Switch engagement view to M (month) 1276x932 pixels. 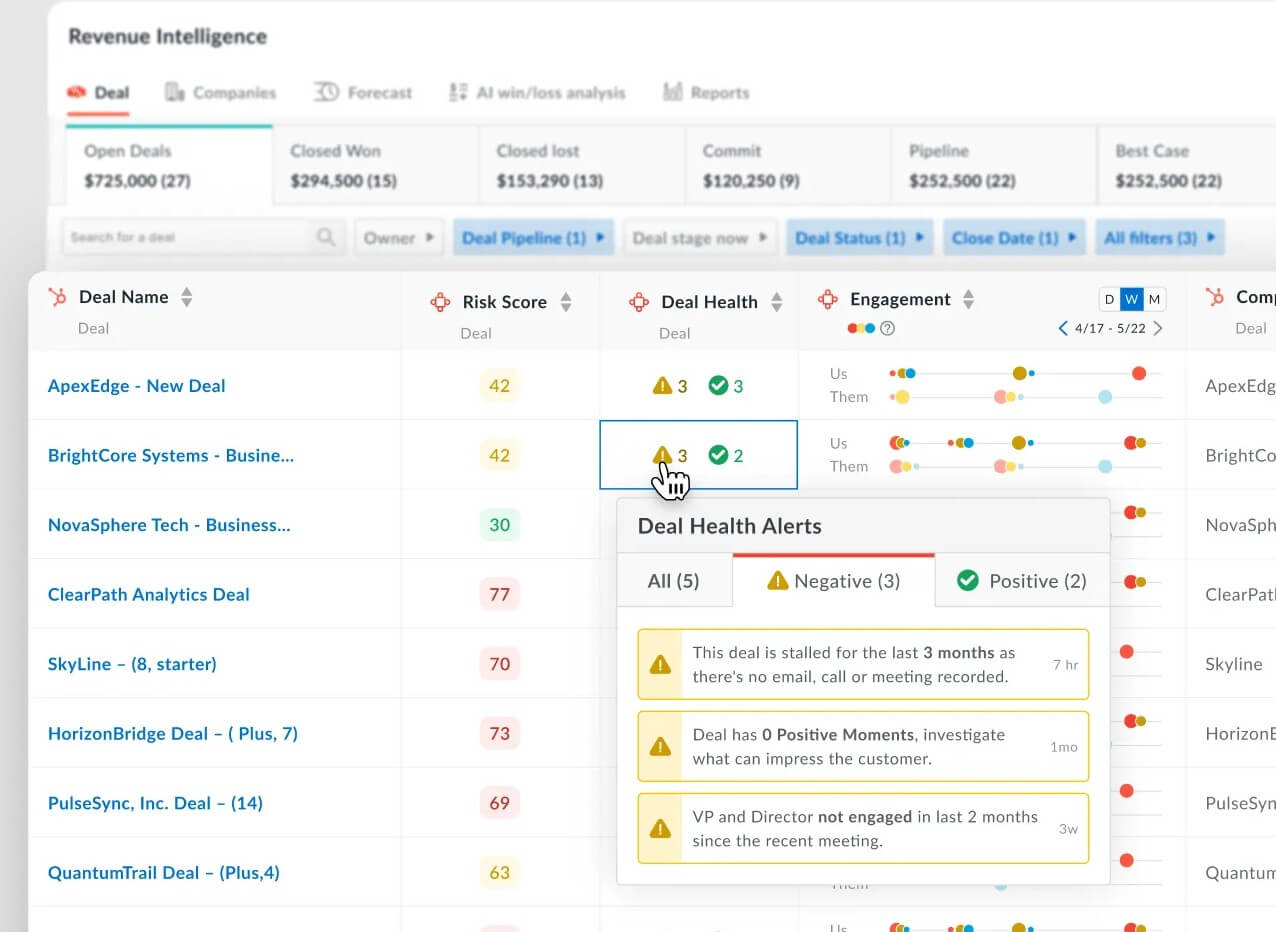pyautogui.click(x=1155, y=299)
